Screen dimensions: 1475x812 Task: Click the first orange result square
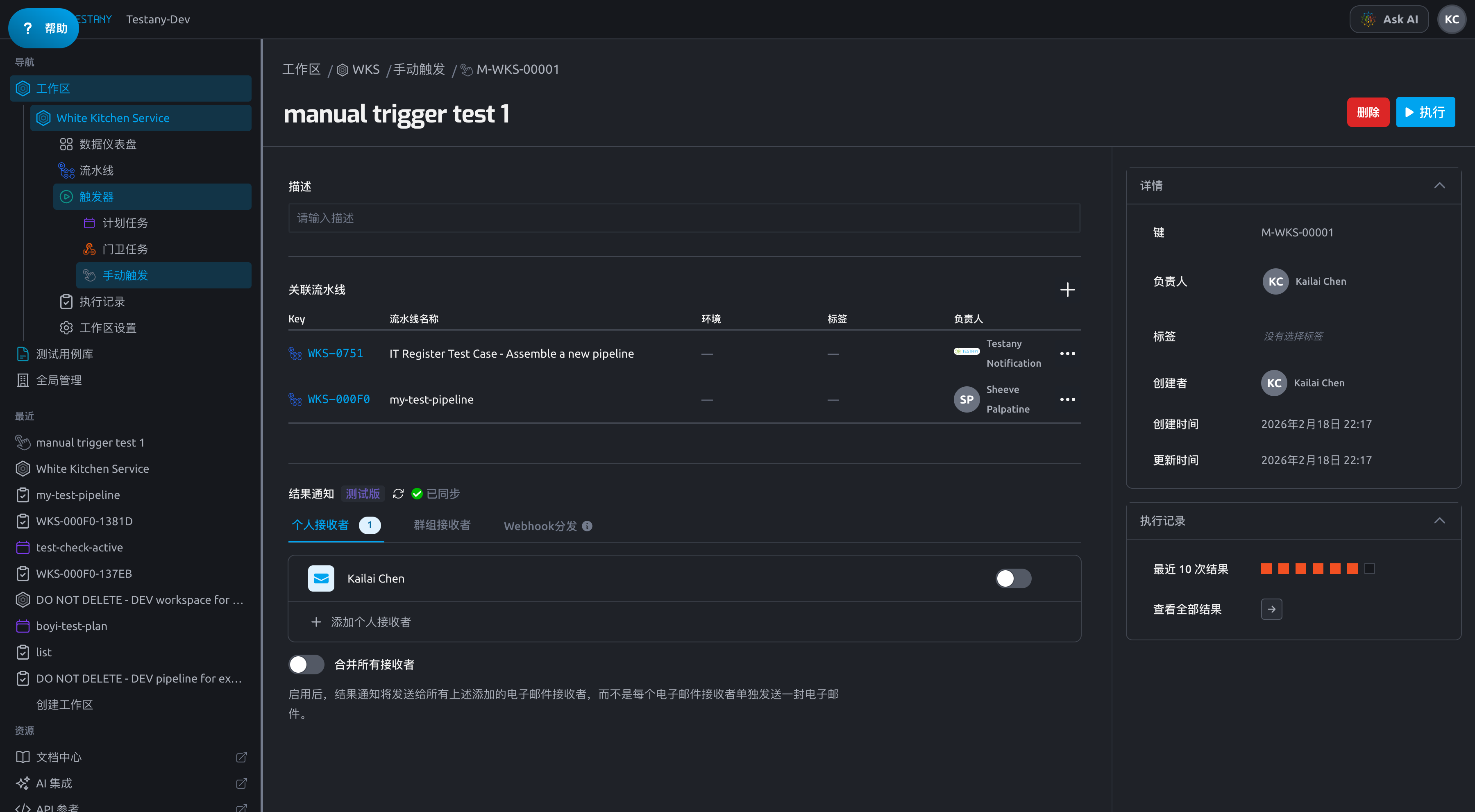click(x=1266, y=569)
